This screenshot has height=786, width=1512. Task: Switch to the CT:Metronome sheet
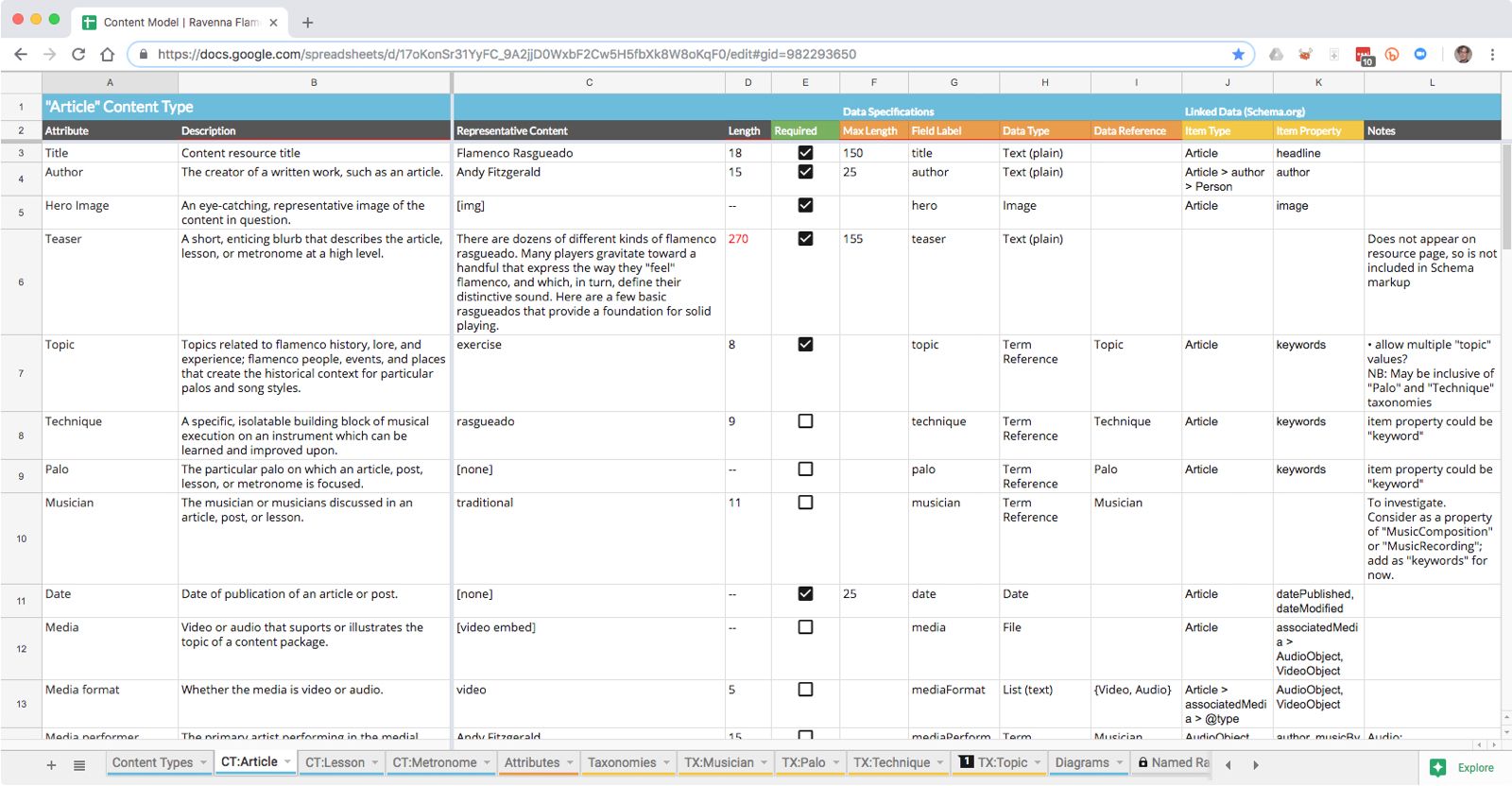(x=435, y=762)
